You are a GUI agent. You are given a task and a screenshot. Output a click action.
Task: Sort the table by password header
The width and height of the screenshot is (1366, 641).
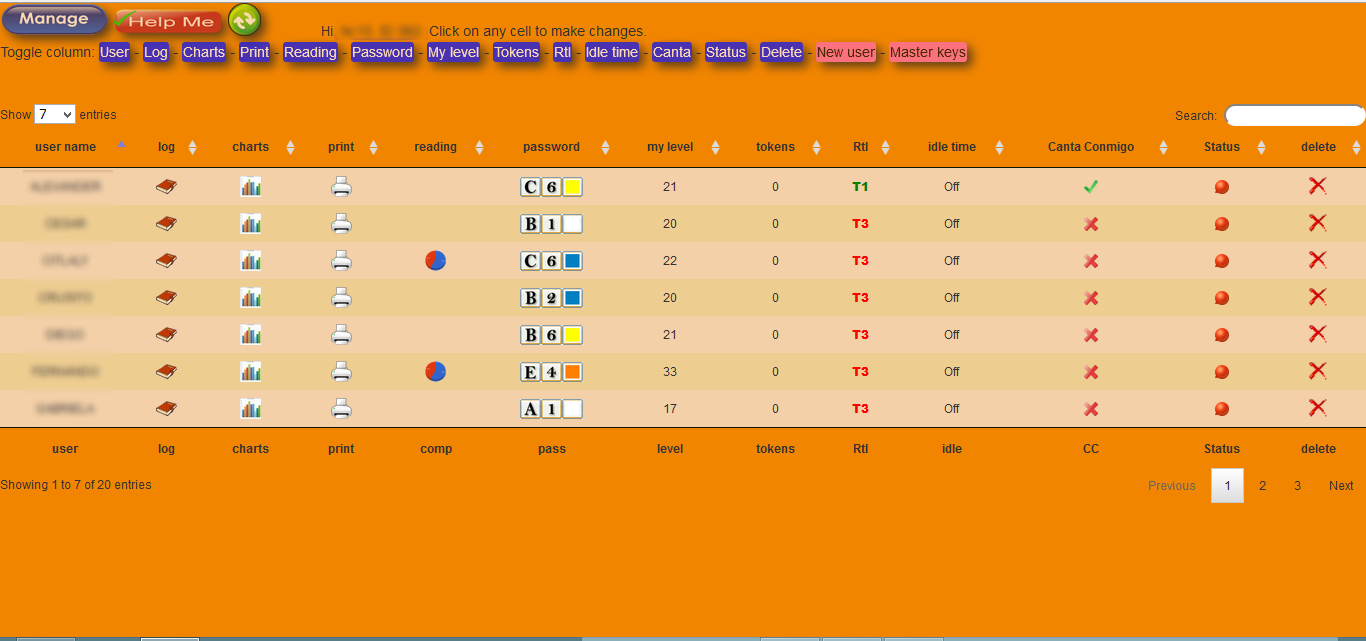pos(551,147)
